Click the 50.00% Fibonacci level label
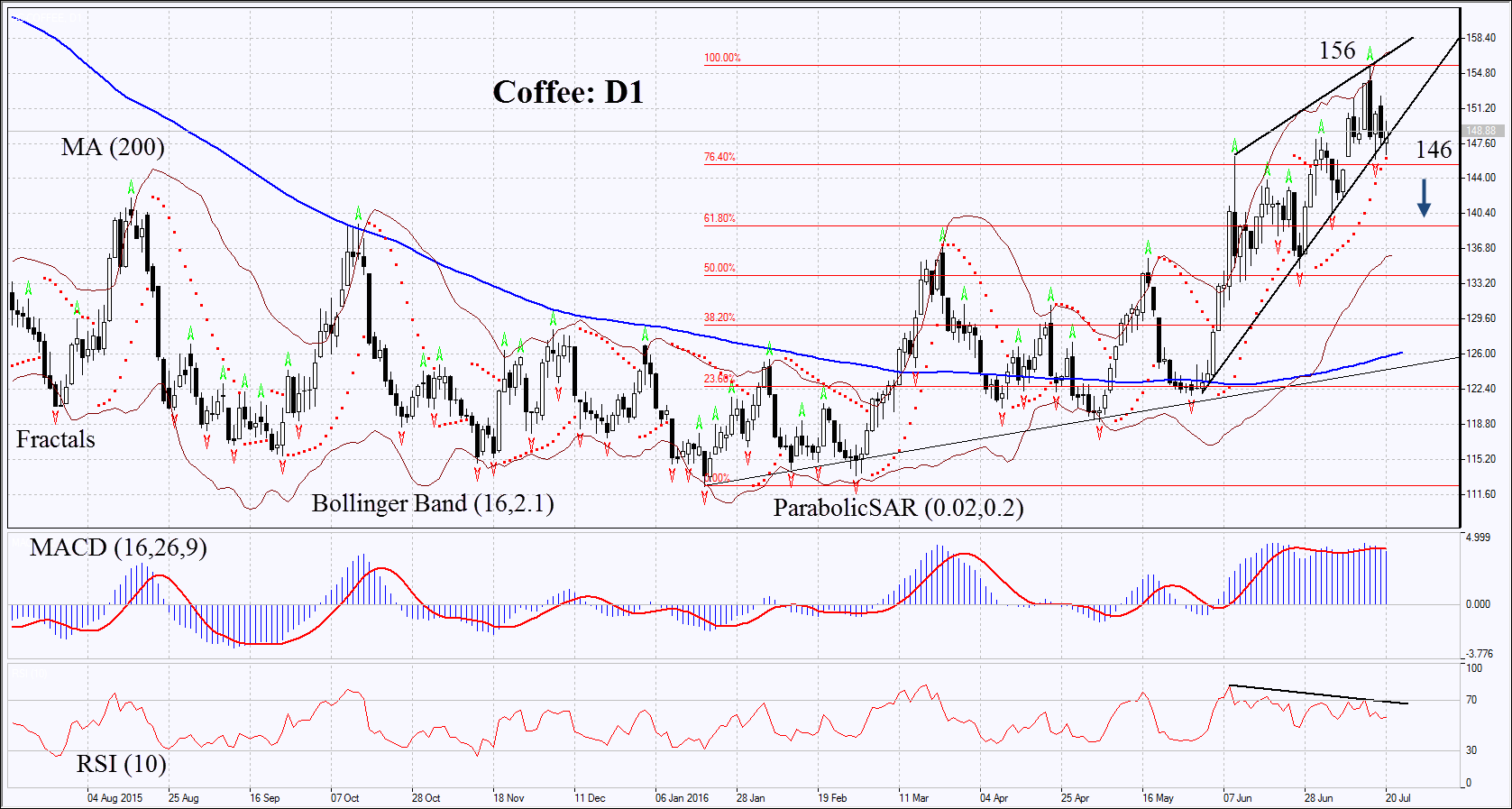The height and width of the screenshot is (809, 1512). tap(719, 268)
